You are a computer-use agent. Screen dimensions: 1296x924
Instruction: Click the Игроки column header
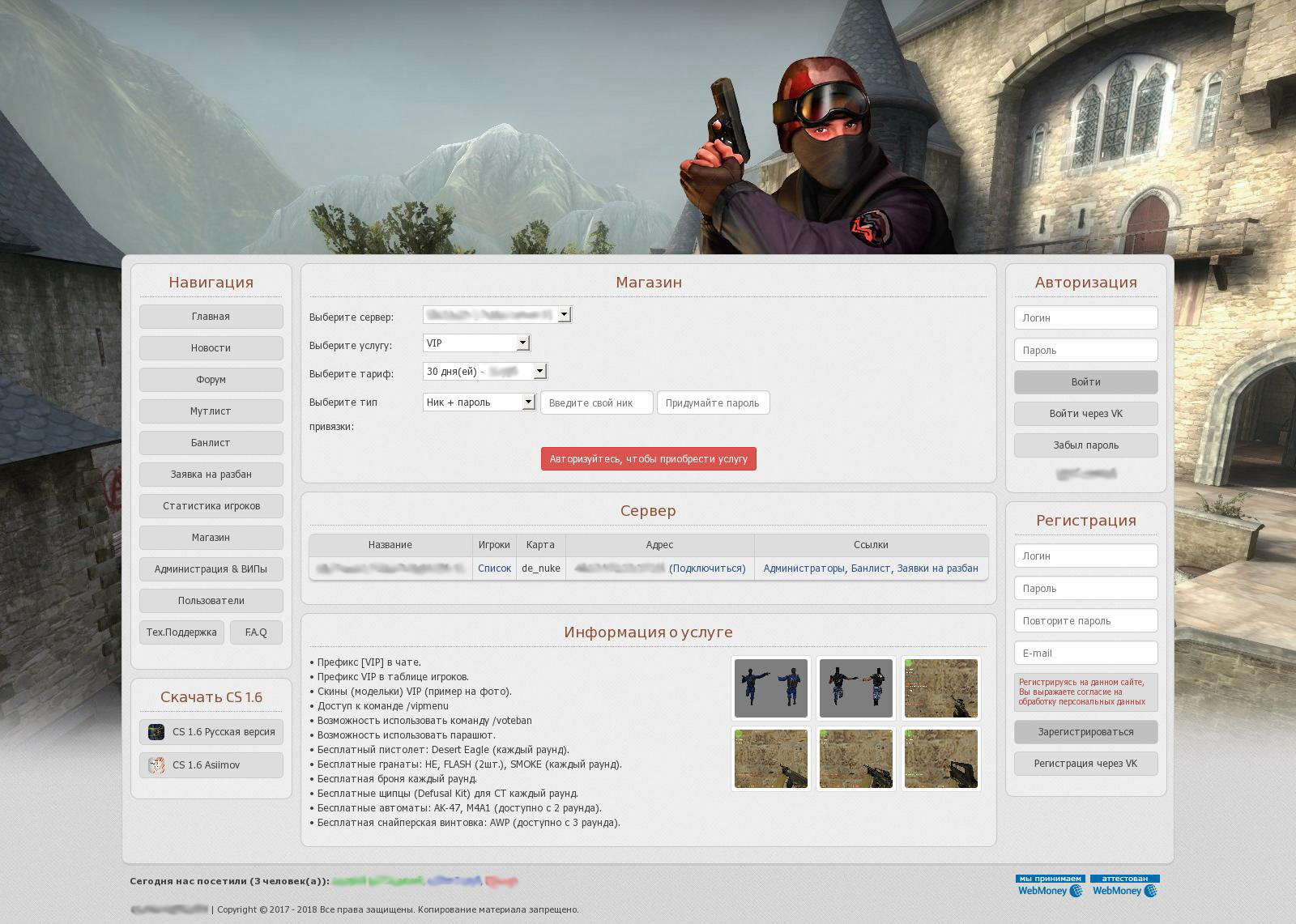click(x=494, y=545)
